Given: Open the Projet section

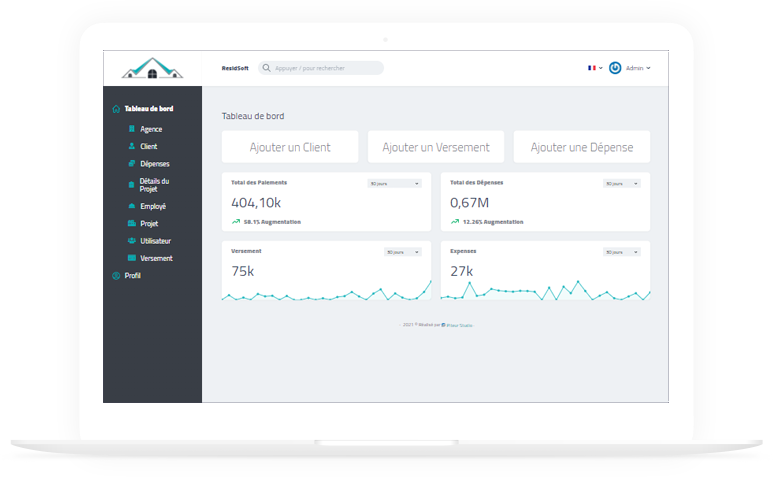Looking at the screenshot, I should pyautogui.click(x=149, y=224).
